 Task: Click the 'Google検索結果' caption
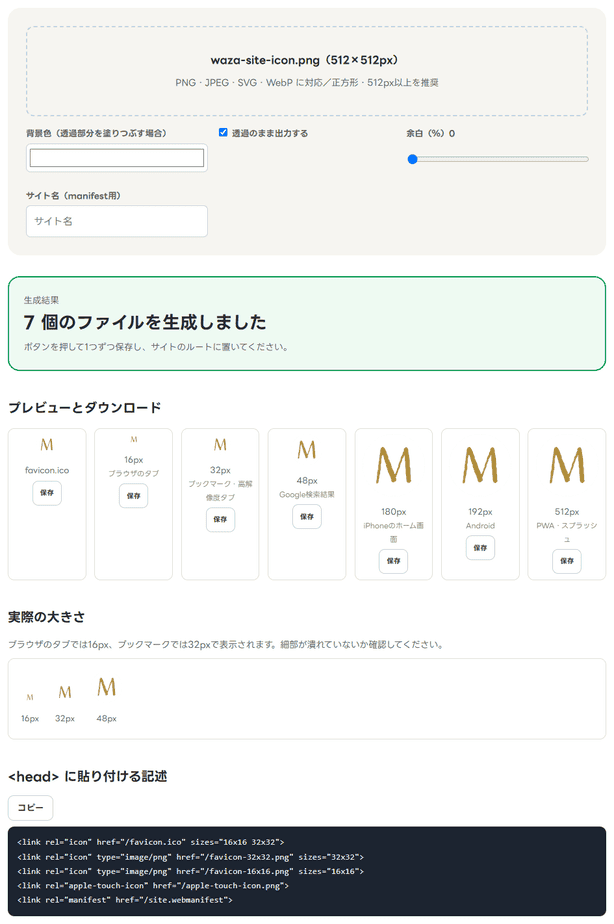point(307,494)
